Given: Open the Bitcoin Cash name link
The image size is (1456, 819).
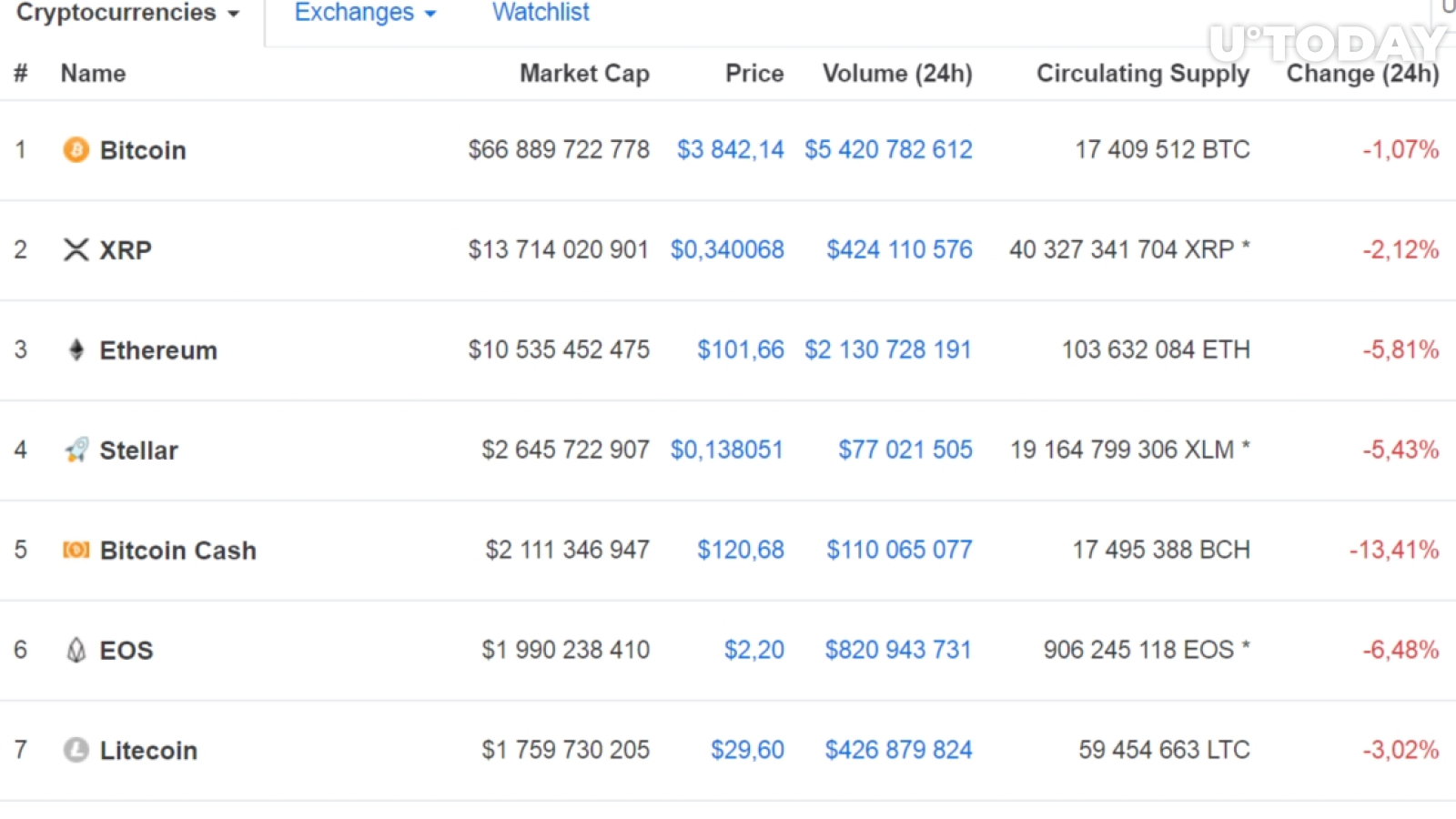Looking at the screenshot, I should pos(178,551).
